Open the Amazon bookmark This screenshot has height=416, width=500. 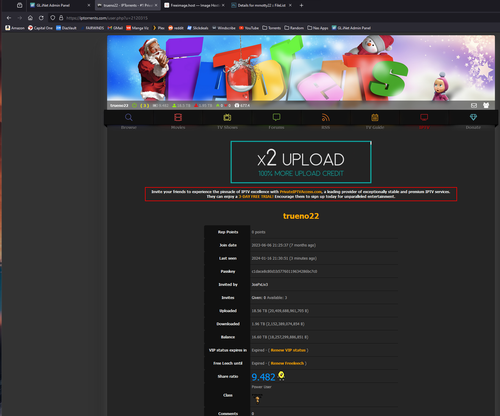pos(15,28)
